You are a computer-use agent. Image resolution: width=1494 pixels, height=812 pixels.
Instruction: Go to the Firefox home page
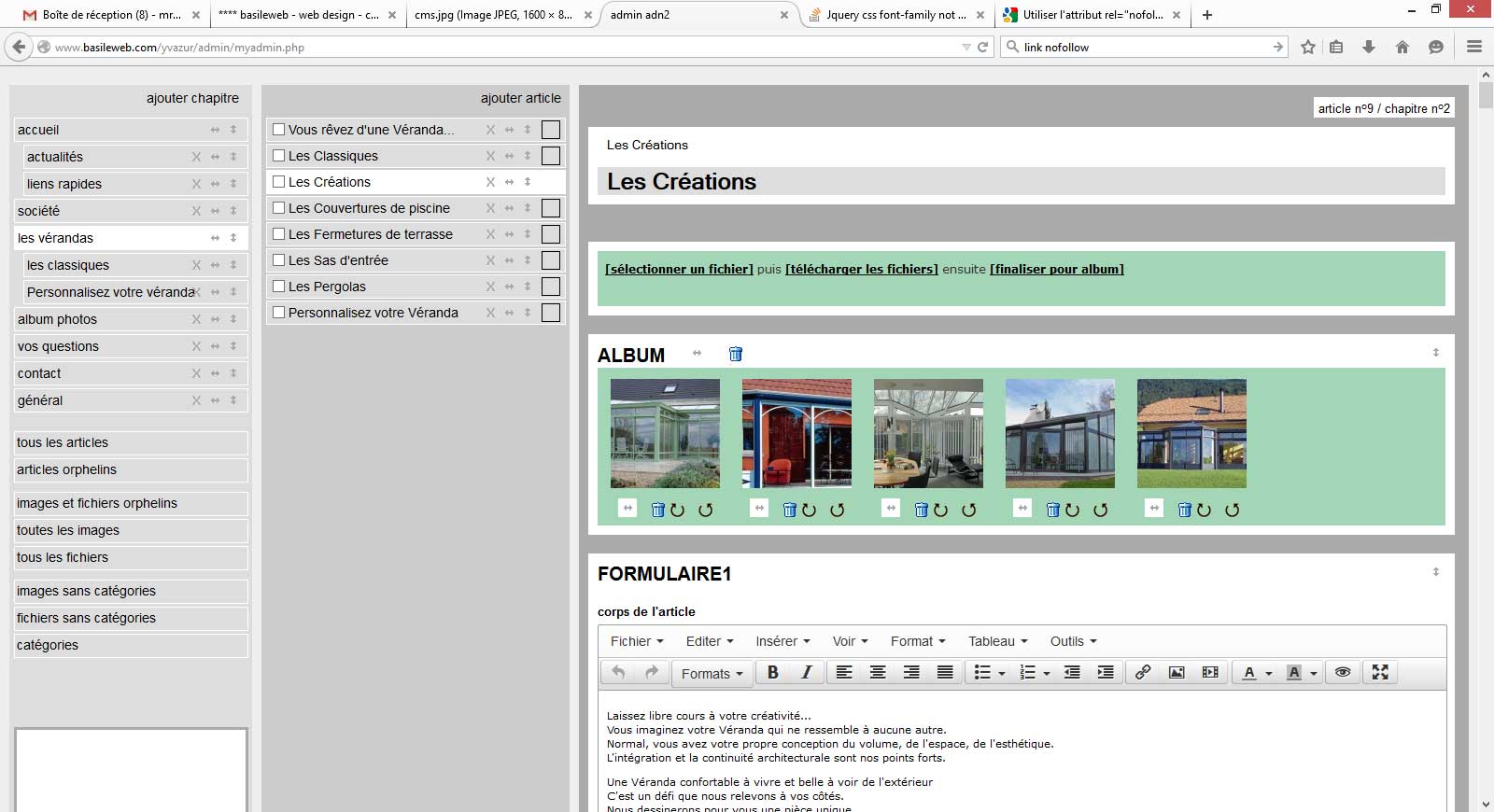(x=1402, y=47)
